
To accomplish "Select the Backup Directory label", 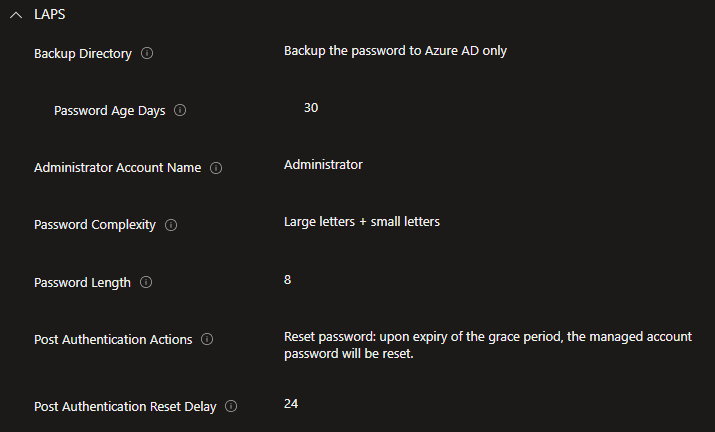I will [83, 54].
